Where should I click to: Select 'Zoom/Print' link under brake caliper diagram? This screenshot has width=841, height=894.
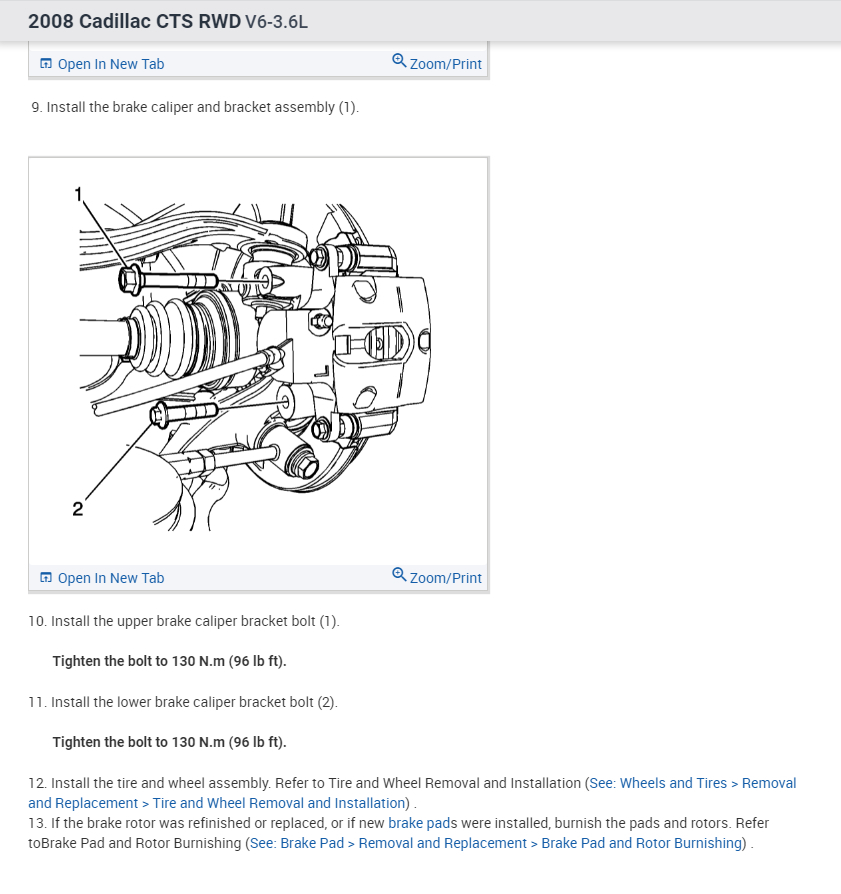coord(445,578)
